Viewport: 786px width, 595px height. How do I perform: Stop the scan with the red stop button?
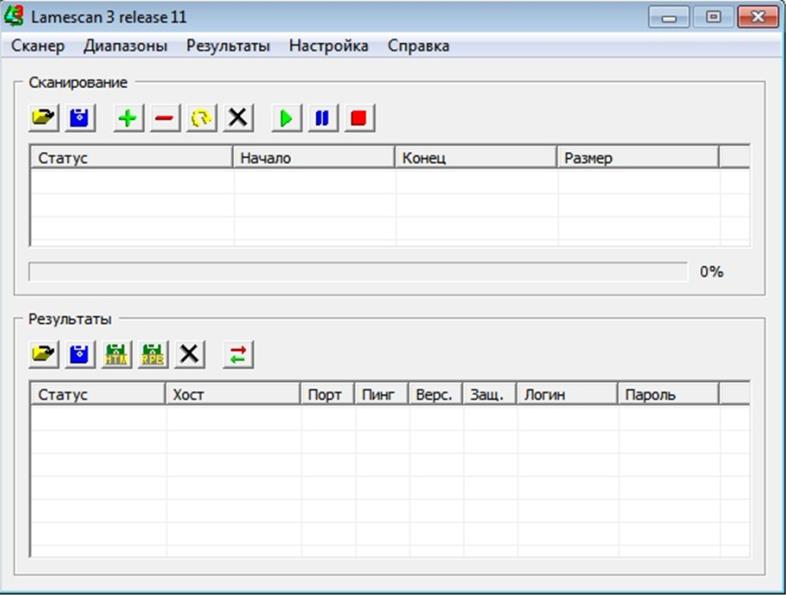click(x=358, y=118)
